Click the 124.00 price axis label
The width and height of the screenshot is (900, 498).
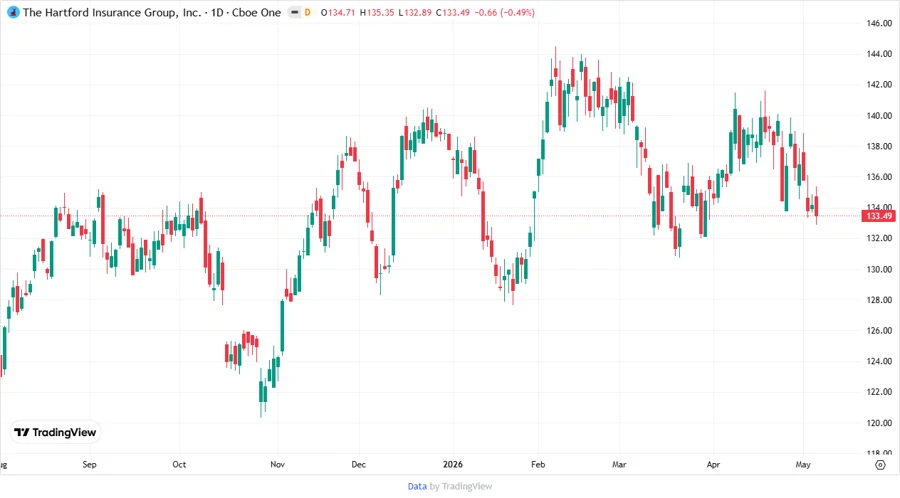pos(879,361)
